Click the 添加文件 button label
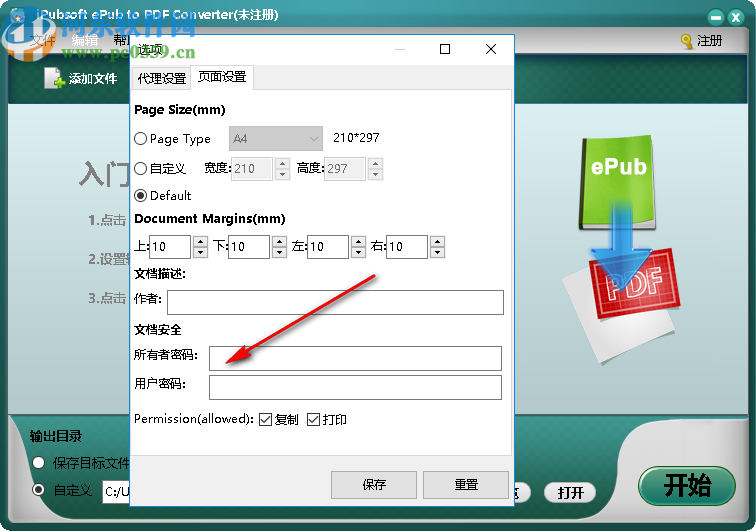The width and height of the screenshot is (756, 531). click(x=93, y=79)
